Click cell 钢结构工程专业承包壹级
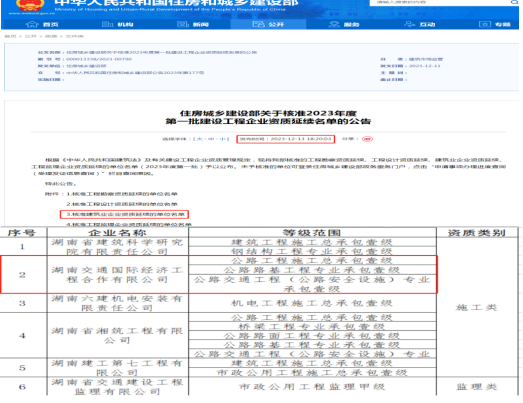This screenshot has height=403, width=523. 312,251
